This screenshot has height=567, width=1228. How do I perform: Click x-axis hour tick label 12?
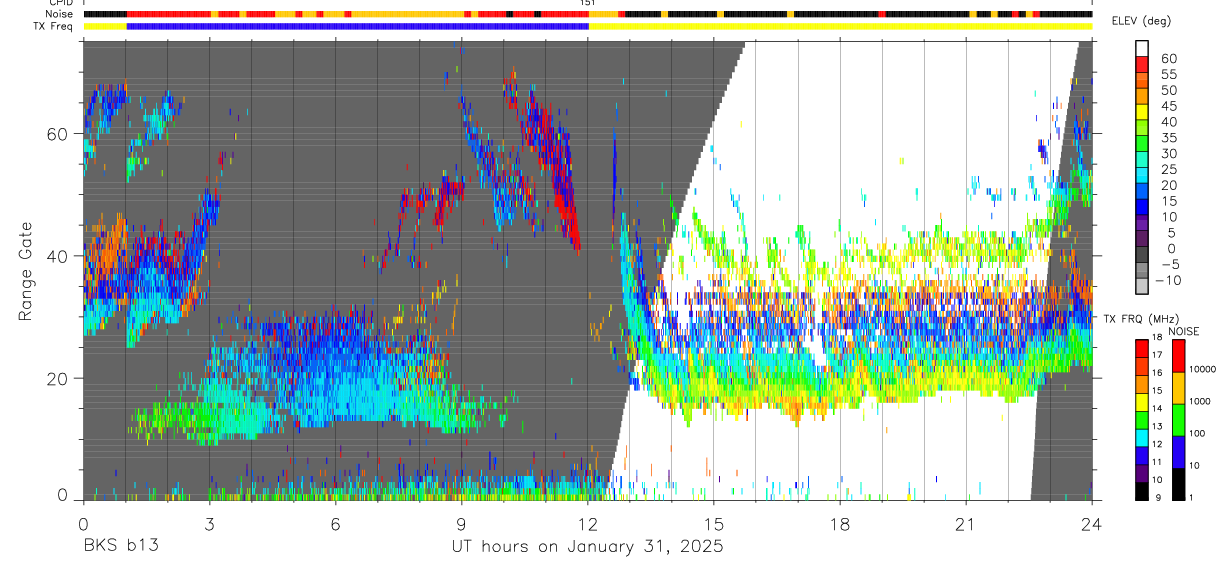588,523
